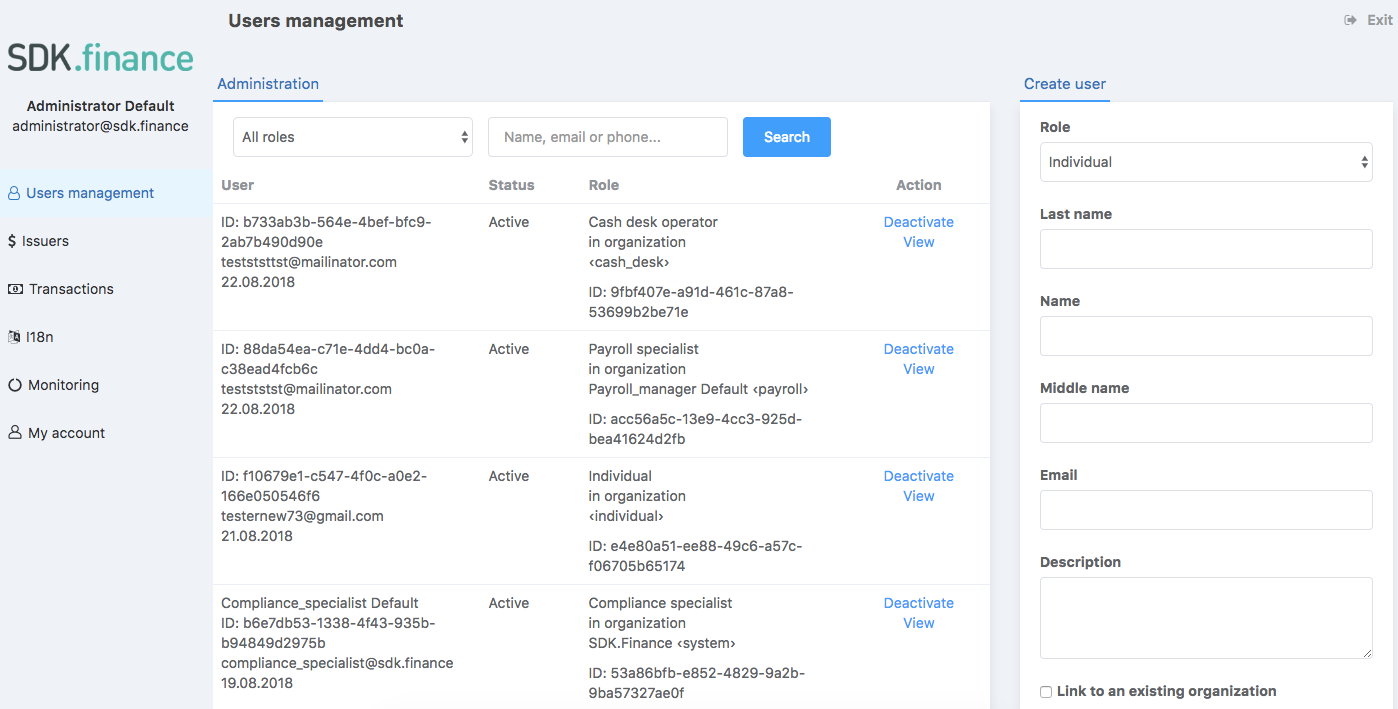
Task: View the Compliance specialist user details
Action: point(918,623)
